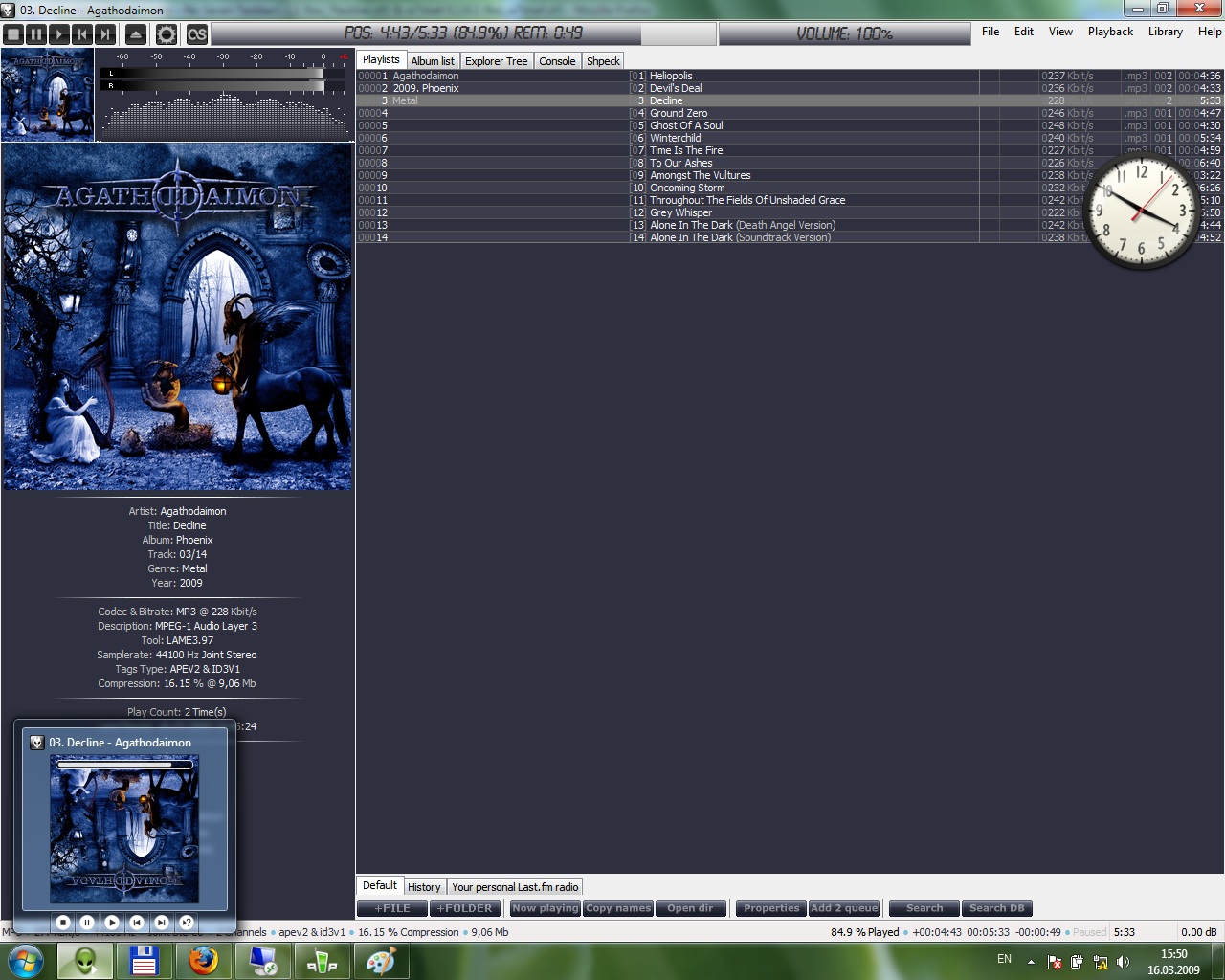Select the Default playlist tab
1225x980 pixels.
point(380,886)
